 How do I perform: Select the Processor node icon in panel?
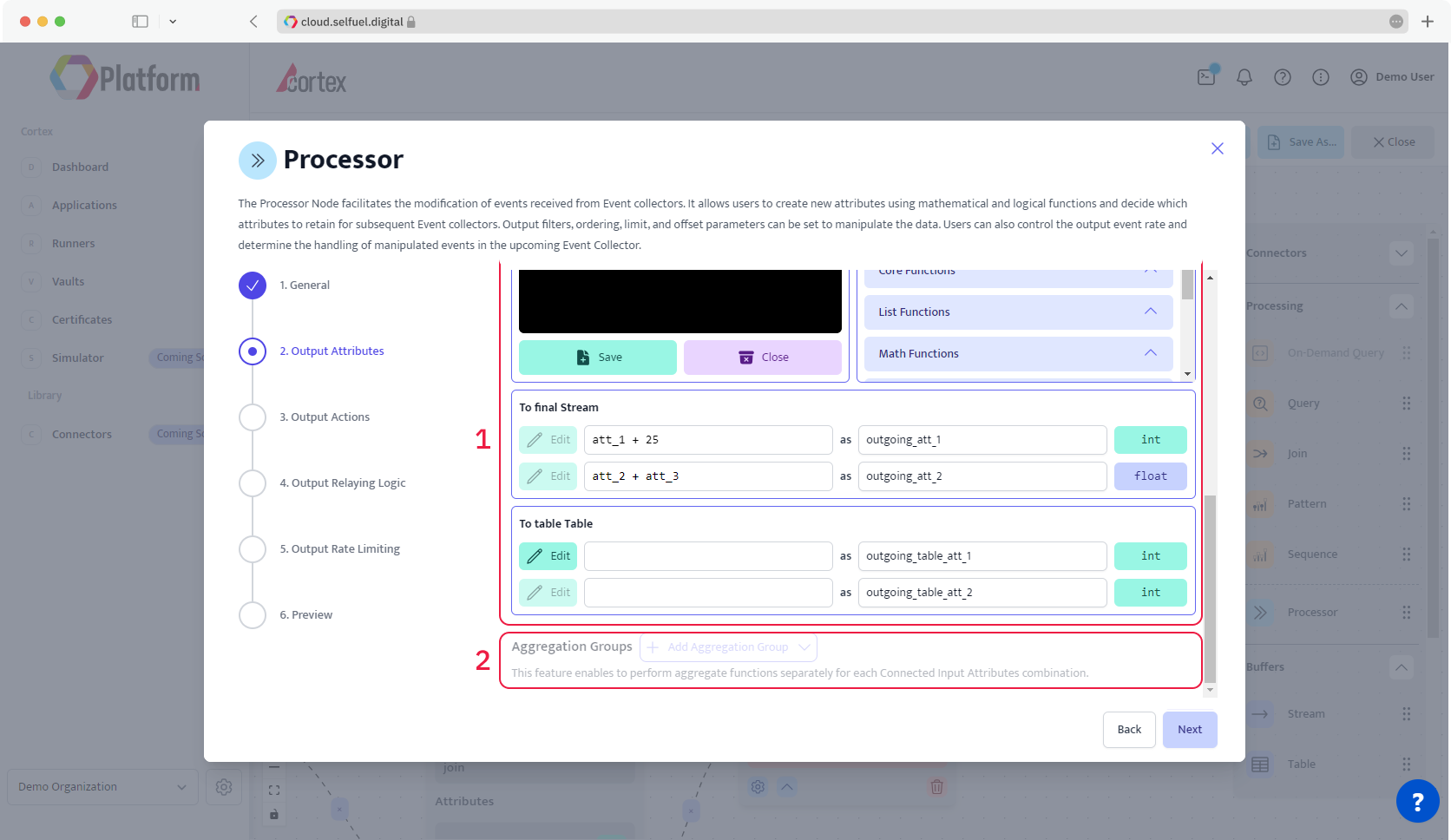pyautogui.click(x=1260, y=613)
